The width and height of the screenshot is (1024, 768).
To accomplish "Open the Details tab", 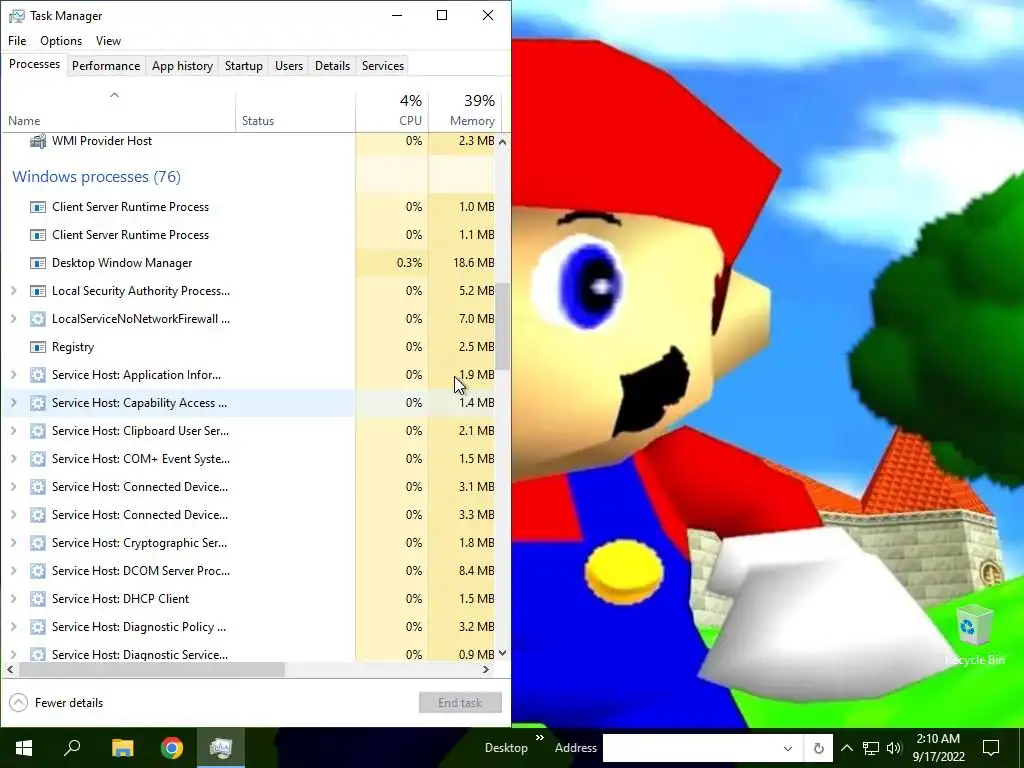I will 332,65.
